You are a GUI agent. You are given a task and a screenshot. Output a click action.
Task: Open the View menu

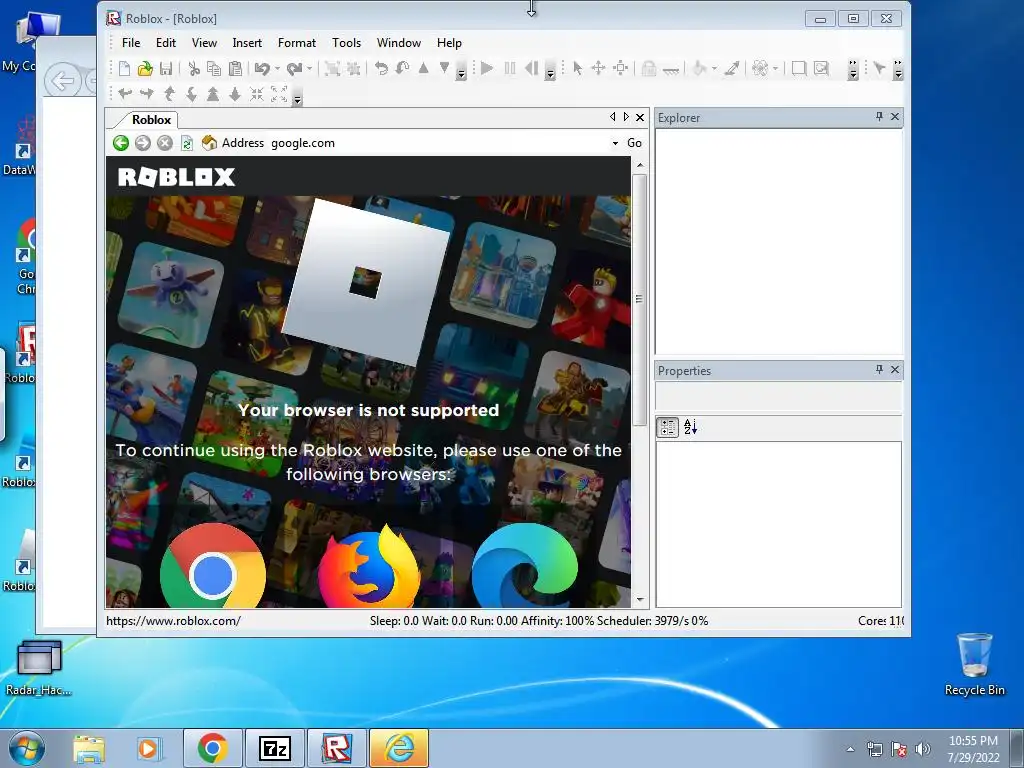[204, 42]
